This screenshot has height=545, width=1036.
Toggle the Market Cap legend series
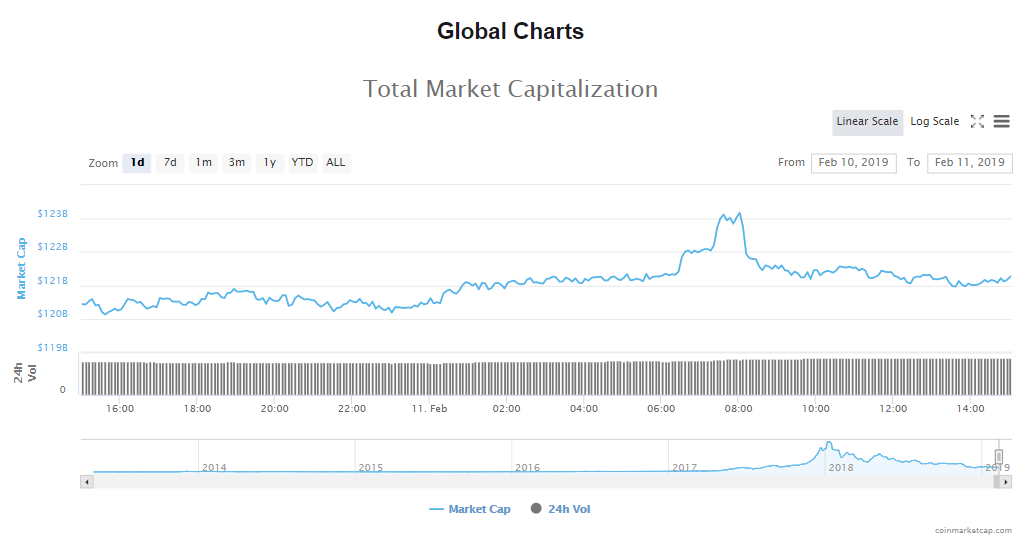point(470,509)
